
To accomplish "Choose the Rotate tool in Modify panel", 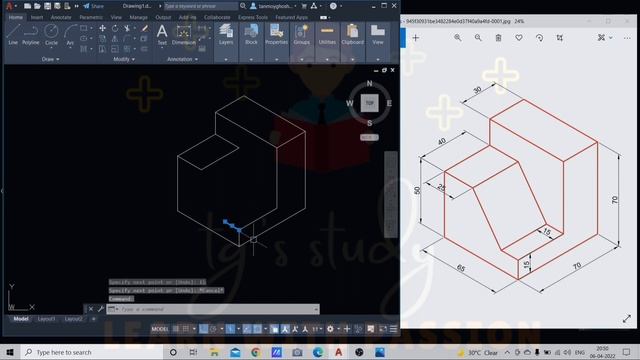I will point(115,28).
